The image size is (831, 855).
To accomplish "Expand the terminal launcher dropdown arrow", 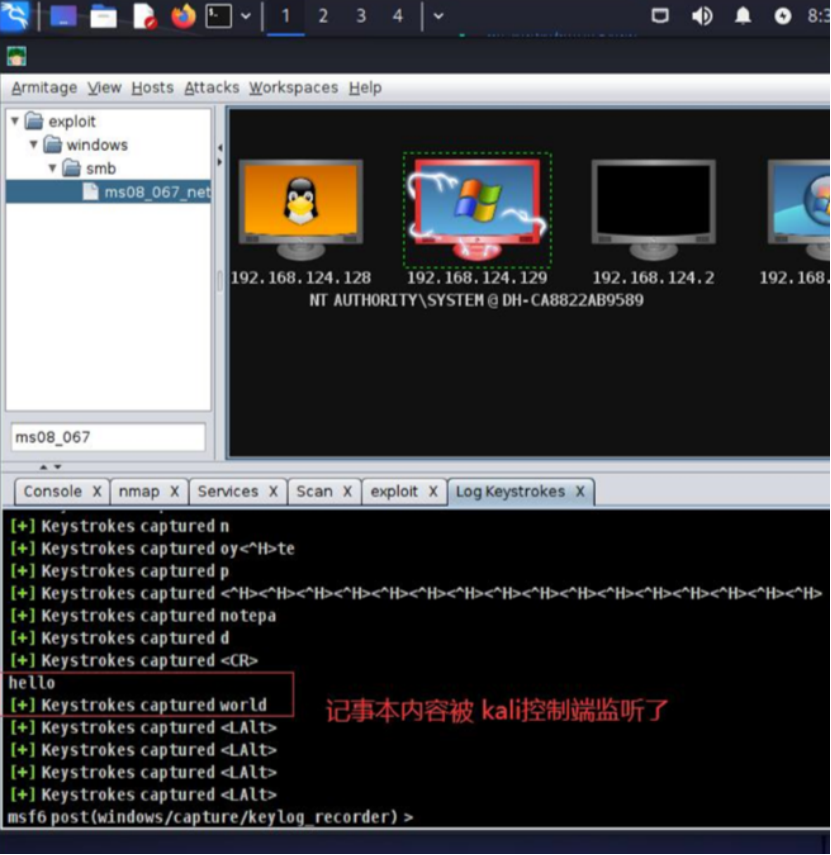I will point(246,16).
